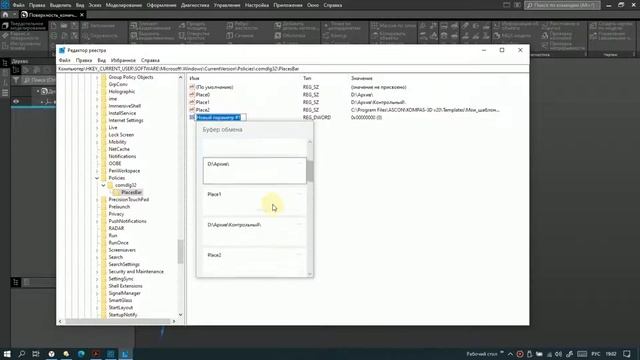
Task: Select the Holographic key
Action: (x=122, y=91)
